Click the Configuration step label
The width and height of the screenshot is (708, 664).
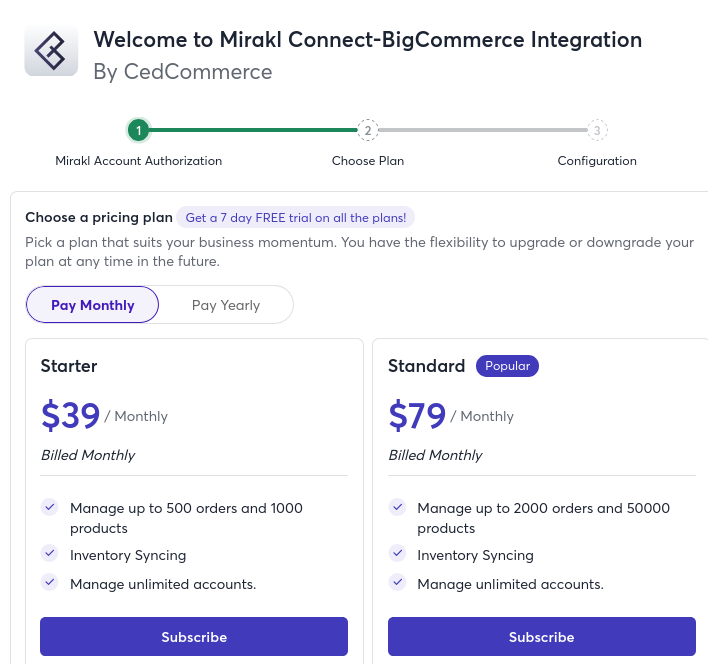(597, 161)
